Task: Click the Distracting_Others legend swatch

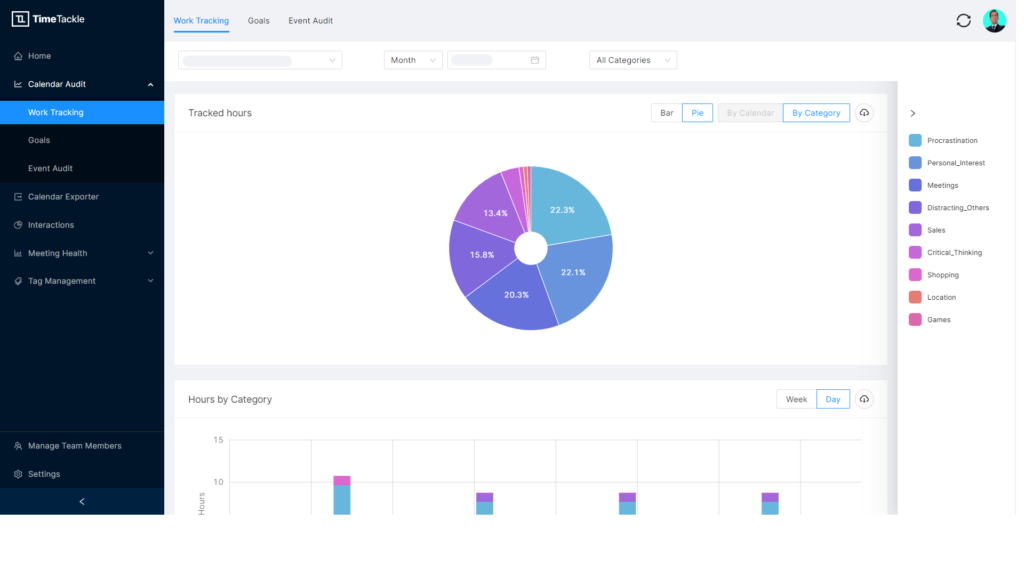Action: coord(915,208)
